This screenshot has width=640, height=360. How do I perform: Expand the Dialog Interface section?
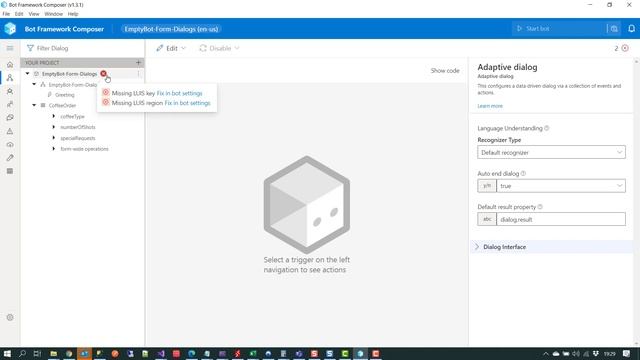(551, 247)
